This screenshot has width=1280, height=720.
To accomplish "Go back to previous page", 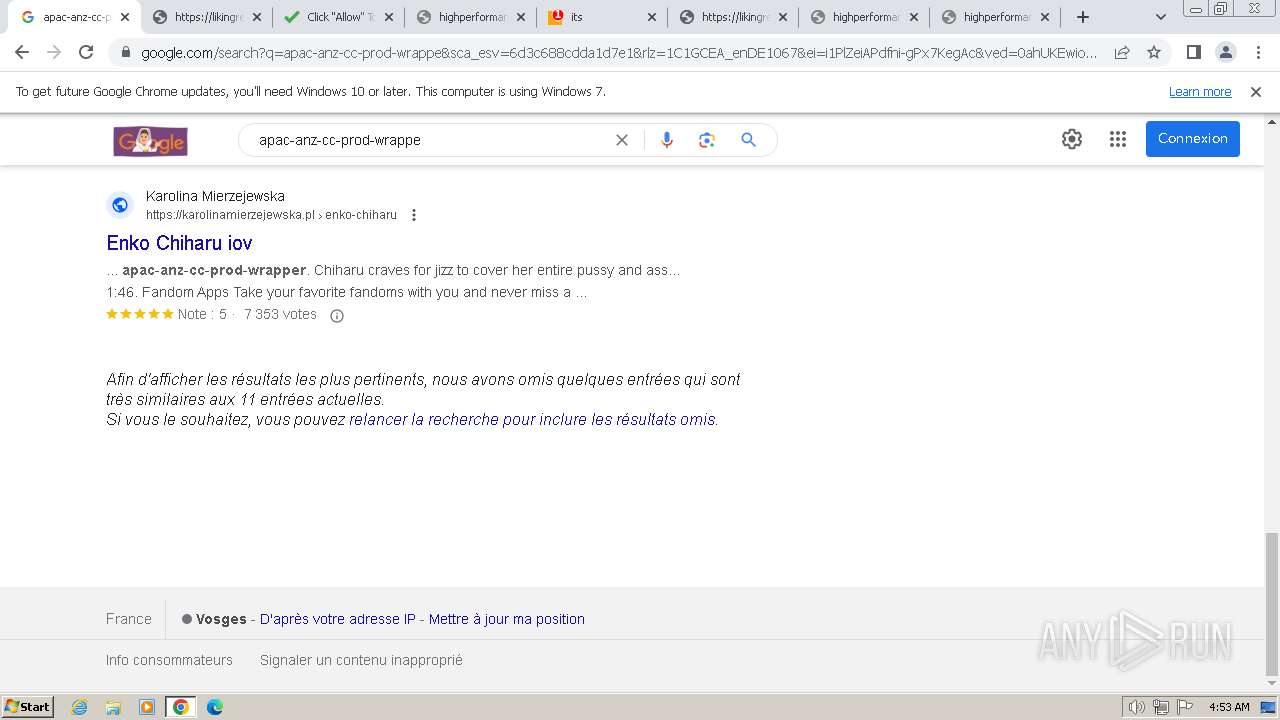I will pos(22,52).
